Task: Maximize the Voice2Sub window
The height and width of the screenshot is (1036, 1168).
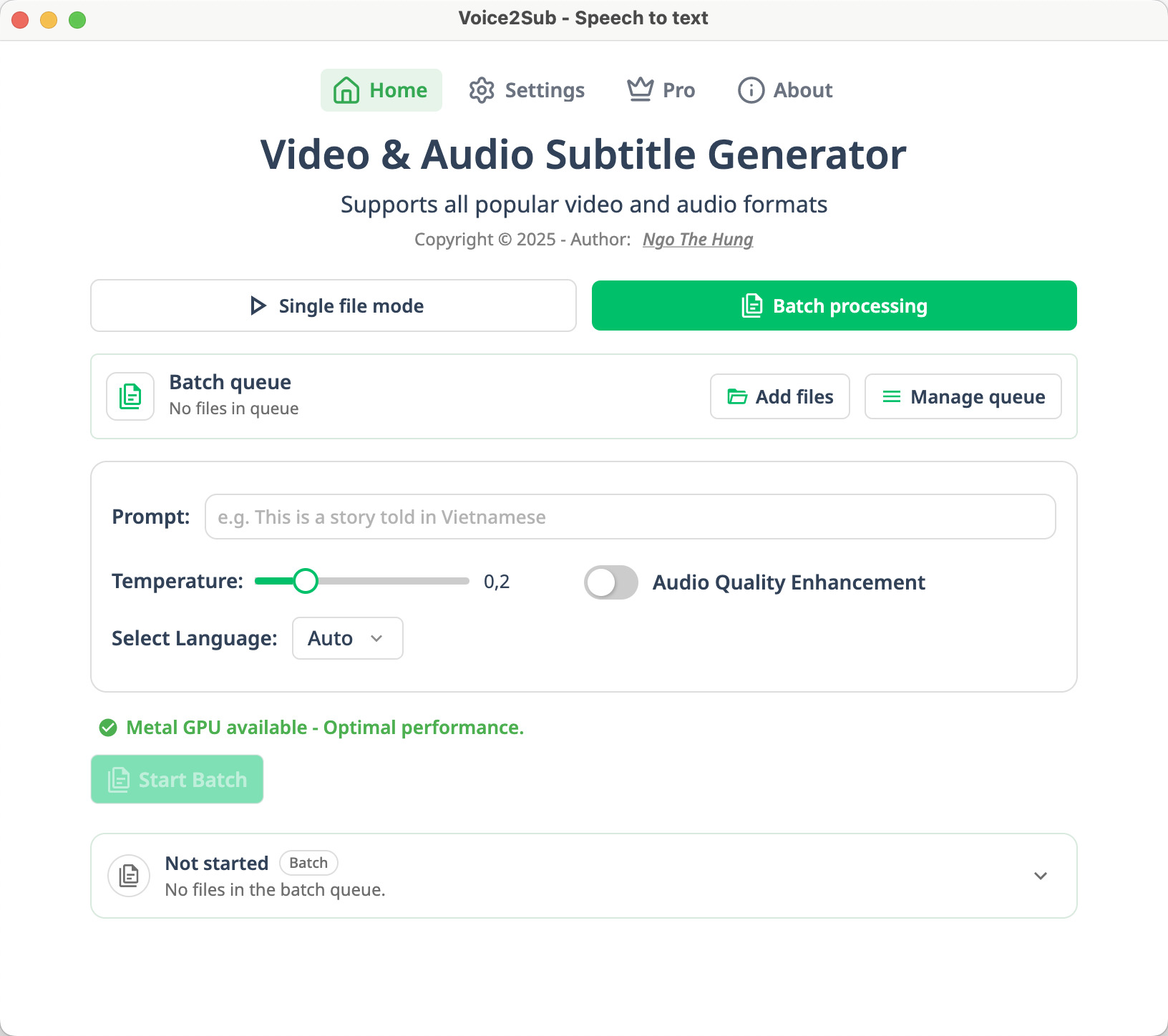Action: pyautogui.click(x=77, y=20)
